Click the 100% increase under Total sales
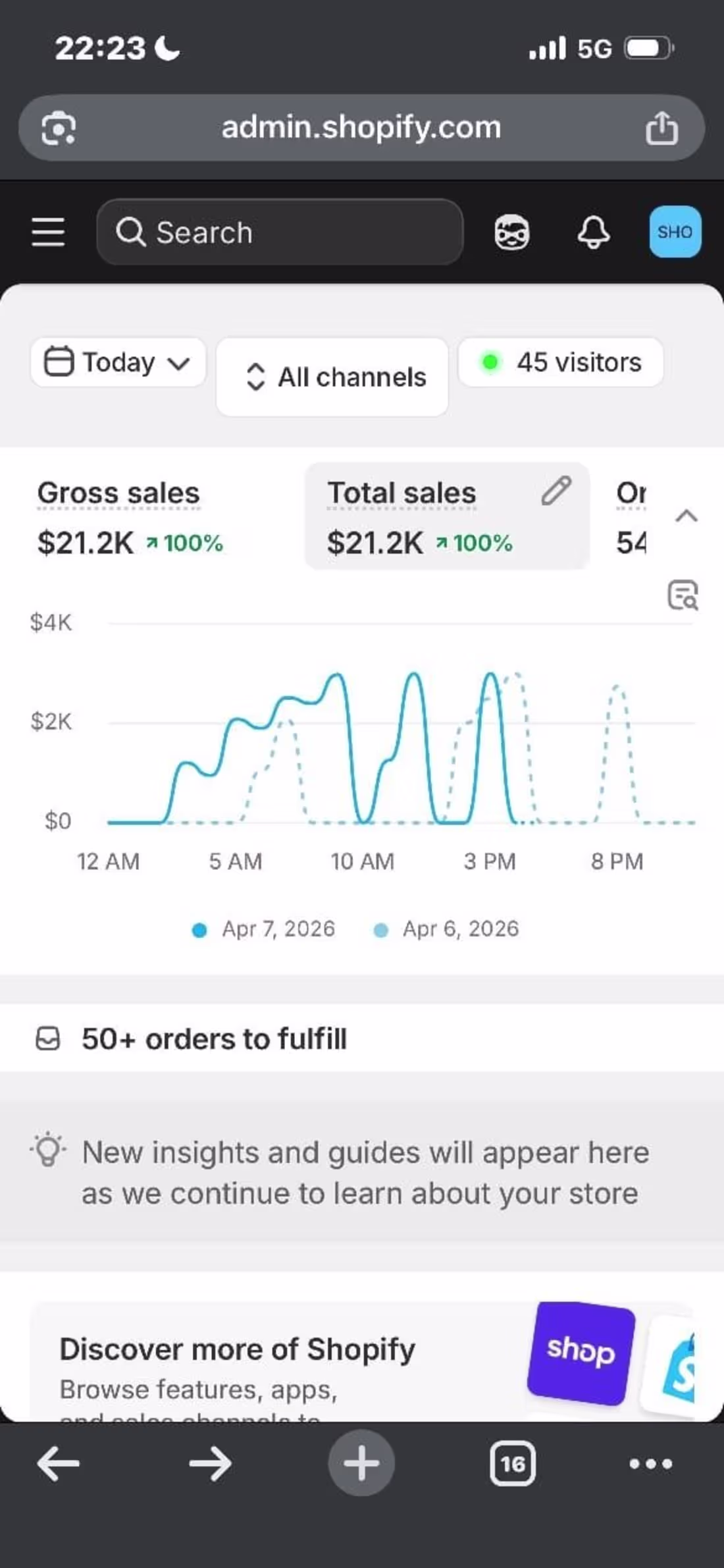 (x=474, y=543)
